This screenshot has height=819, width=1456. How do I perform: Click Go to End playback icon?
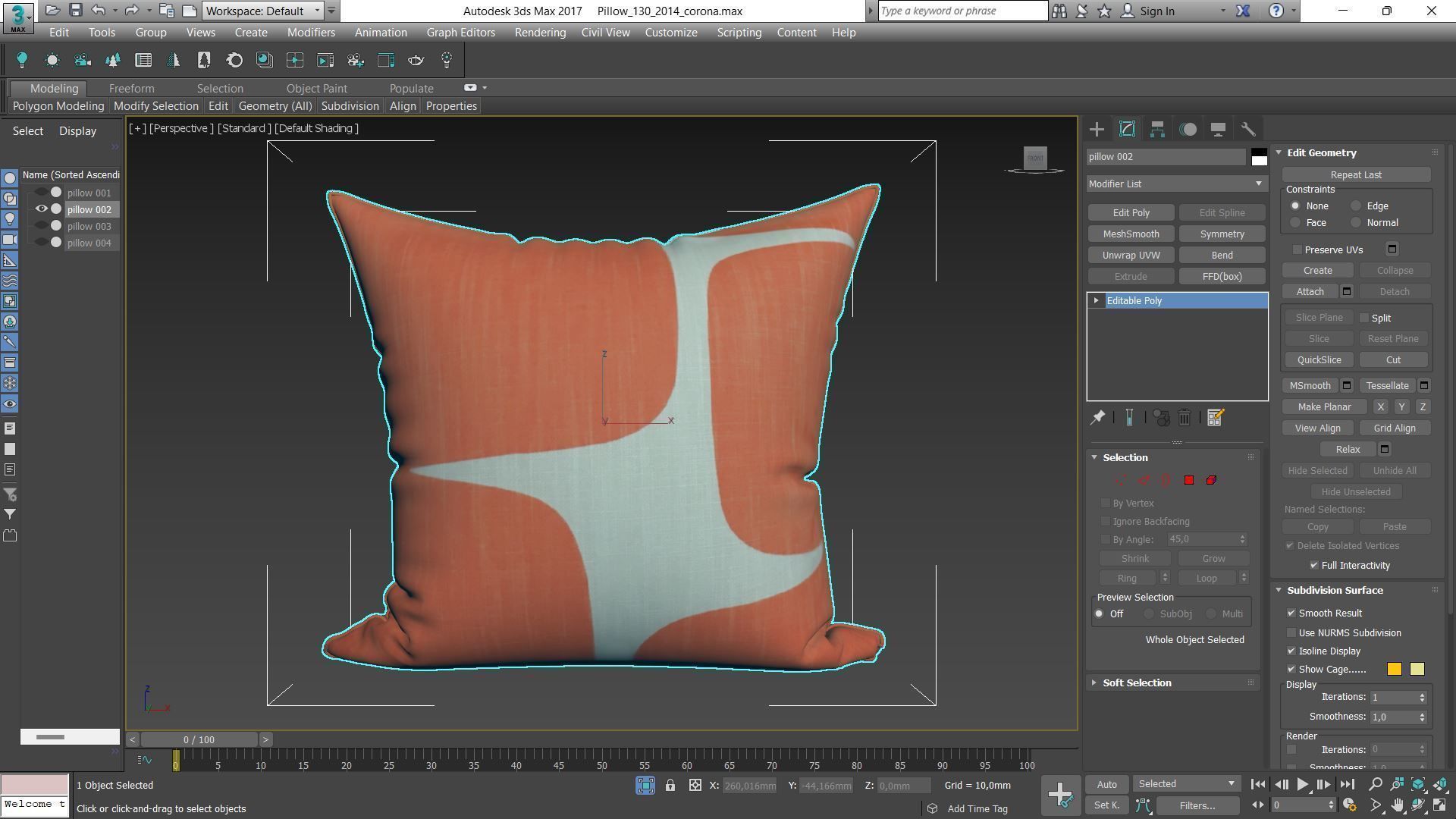point(1347,785)
